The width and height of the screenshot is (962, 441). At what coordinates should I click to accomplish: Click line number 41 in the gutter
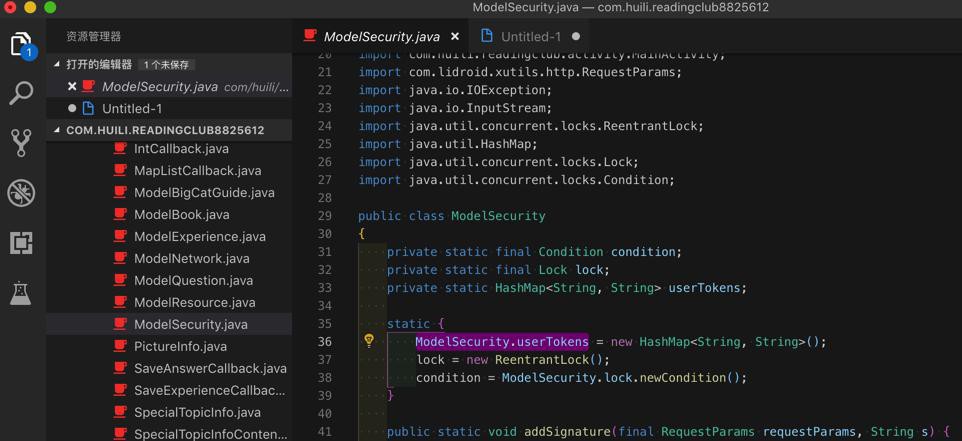pyautogui.click(x=325, y=432)
